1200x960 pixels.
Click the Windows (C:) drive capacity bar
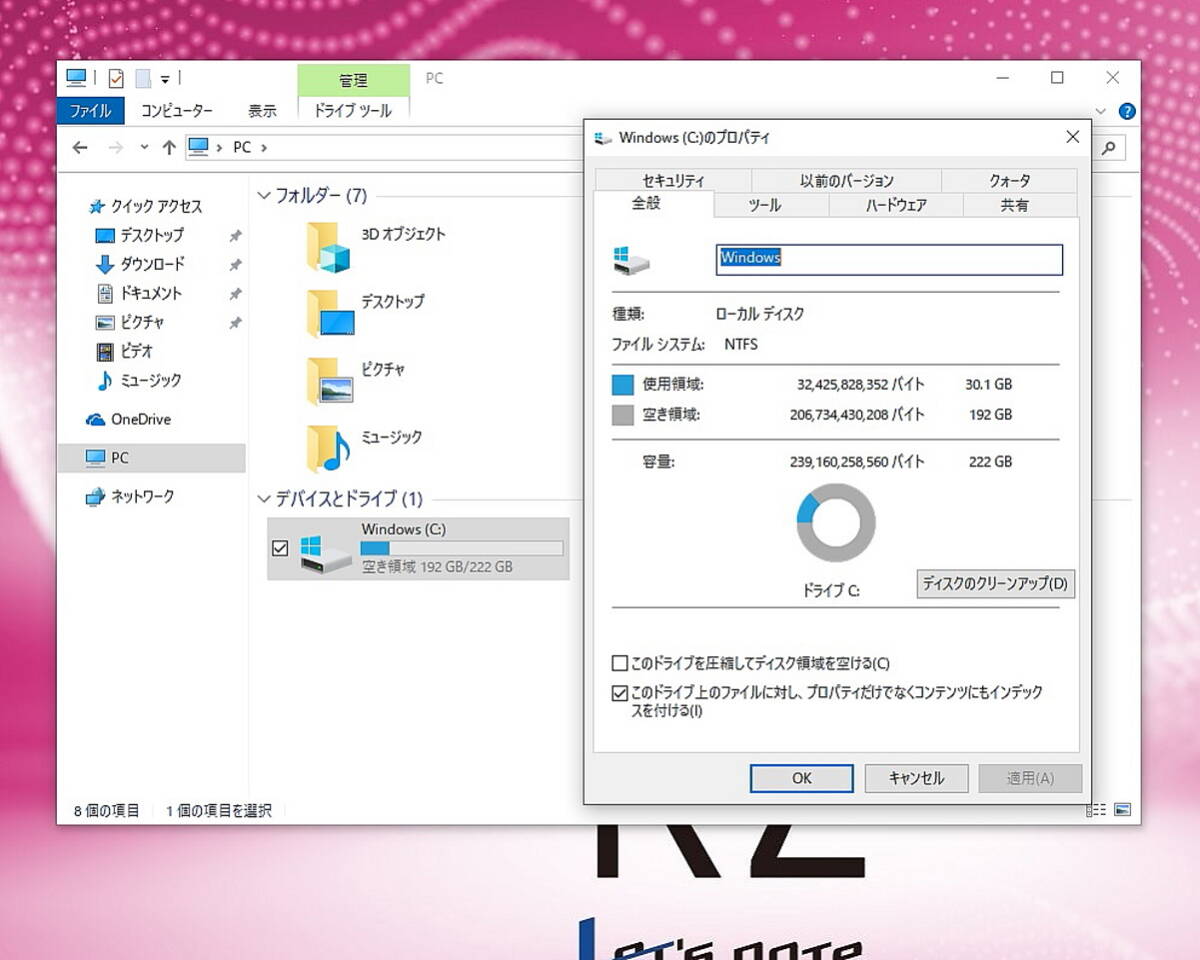(461, 548)
